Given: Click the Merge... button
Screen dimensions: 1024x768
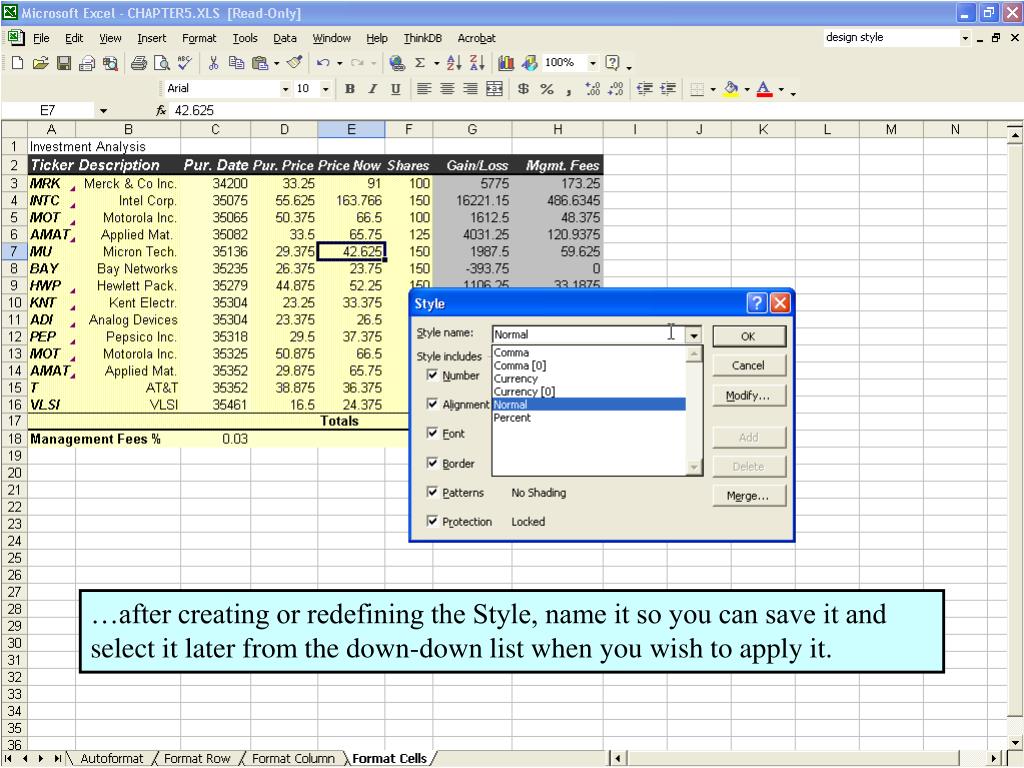Looking at the screenshot, I should [748, 496].
